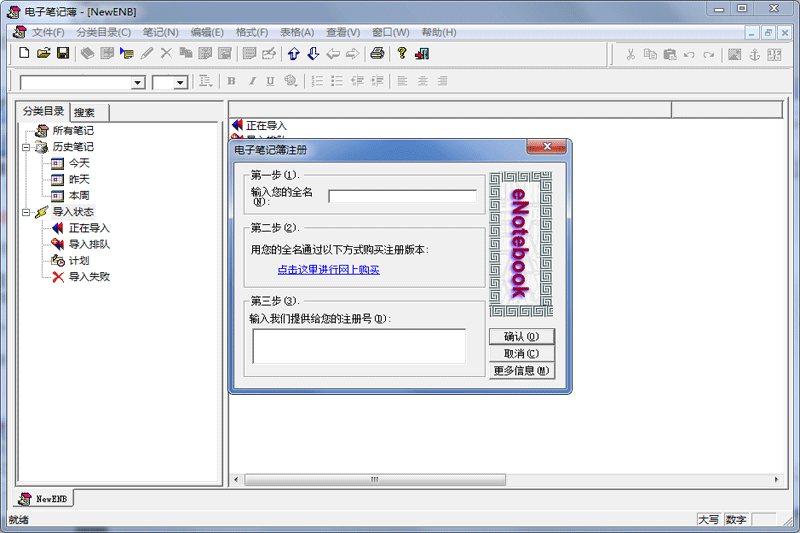
Task: Click the stacked books toolbar icon
Action: [x=88, y=53]
